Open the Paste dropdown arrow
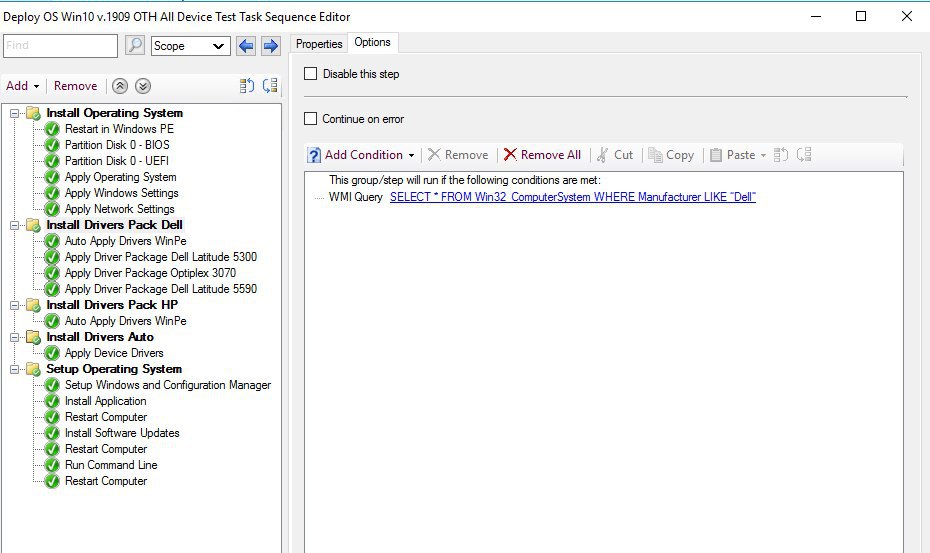The height and width of the screenshot is (553, 930). tap(763, 155)
